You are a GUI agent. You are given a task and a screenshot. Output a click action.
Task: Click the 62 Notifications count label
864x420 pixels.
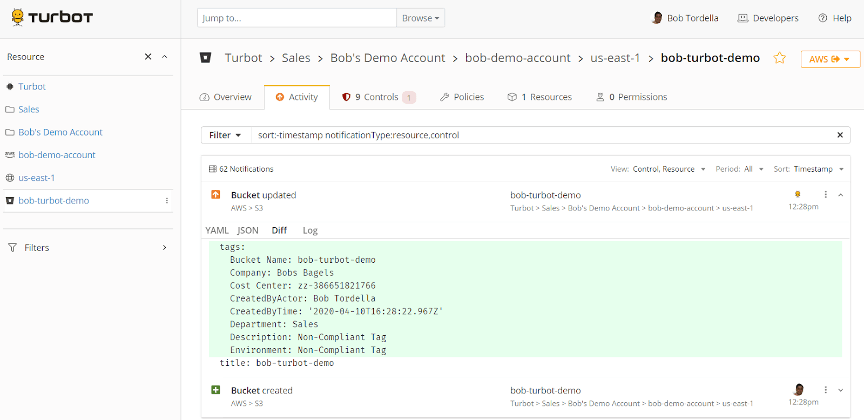click(x=241, y=169)
